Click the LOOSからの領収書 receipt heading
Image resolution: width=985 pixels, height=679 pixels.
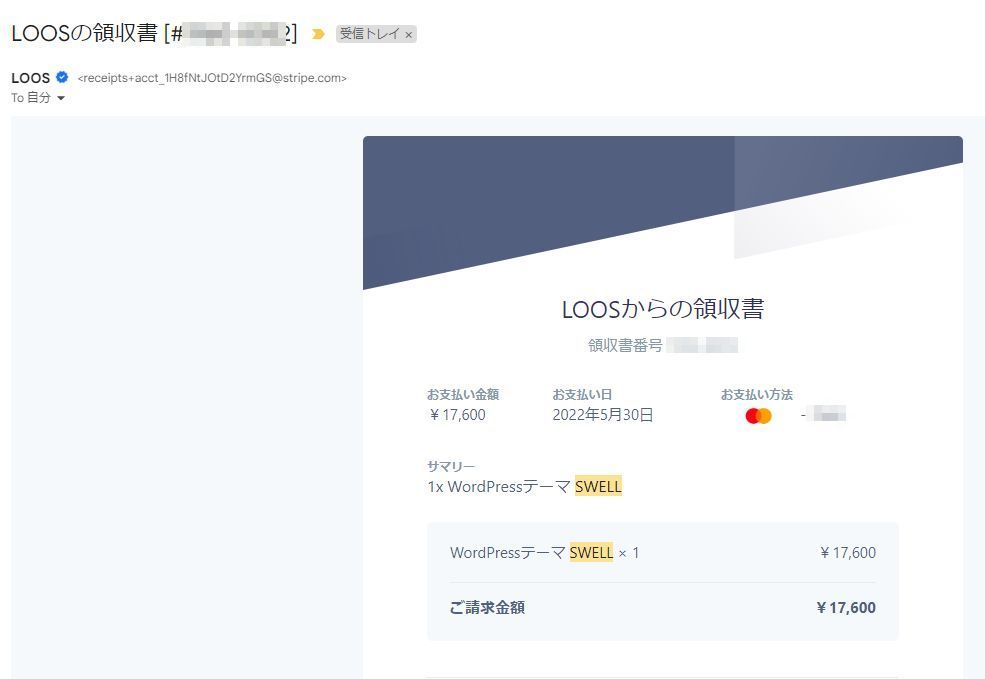click(x=662, y=309)
